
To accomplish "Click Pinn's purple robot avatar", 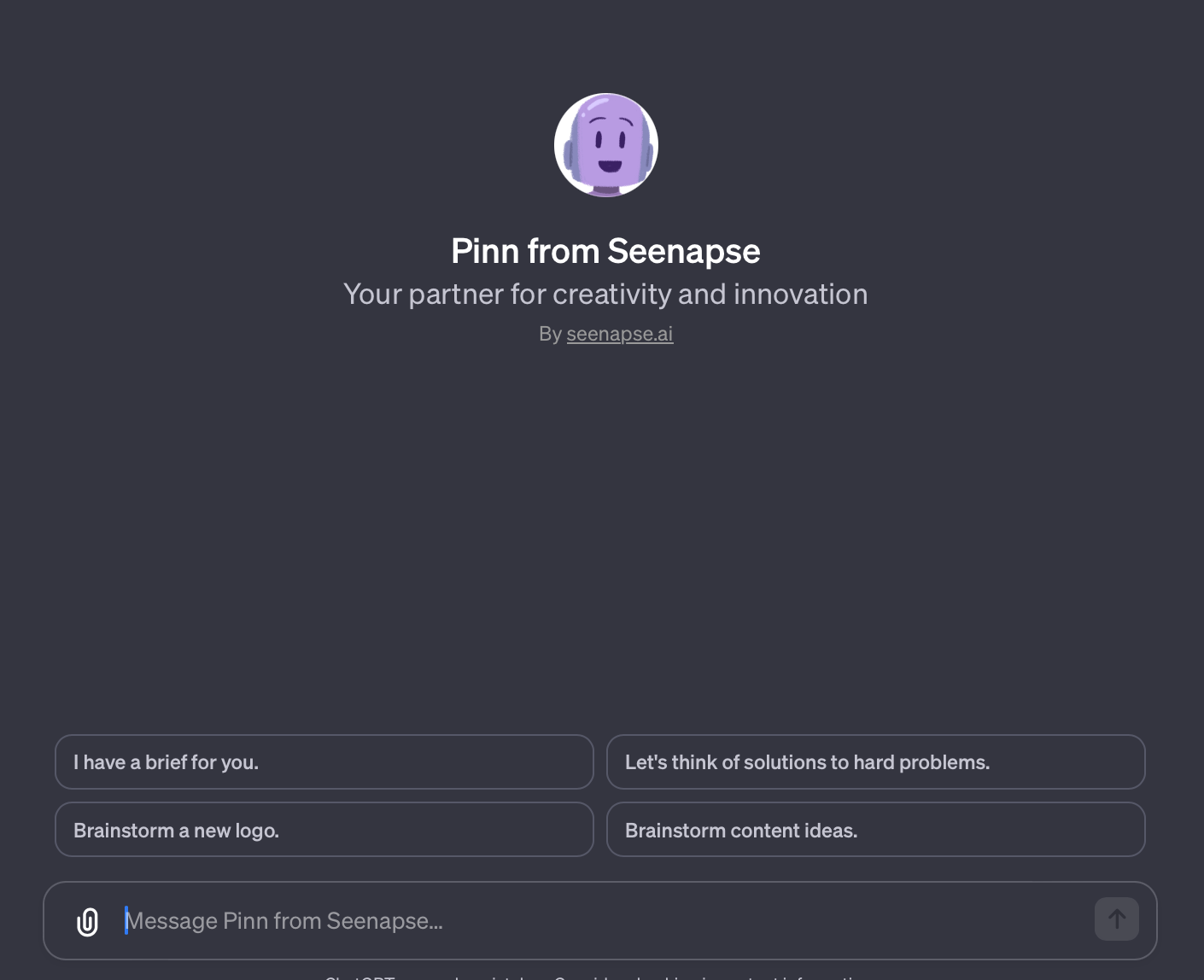I will [605, 145].
